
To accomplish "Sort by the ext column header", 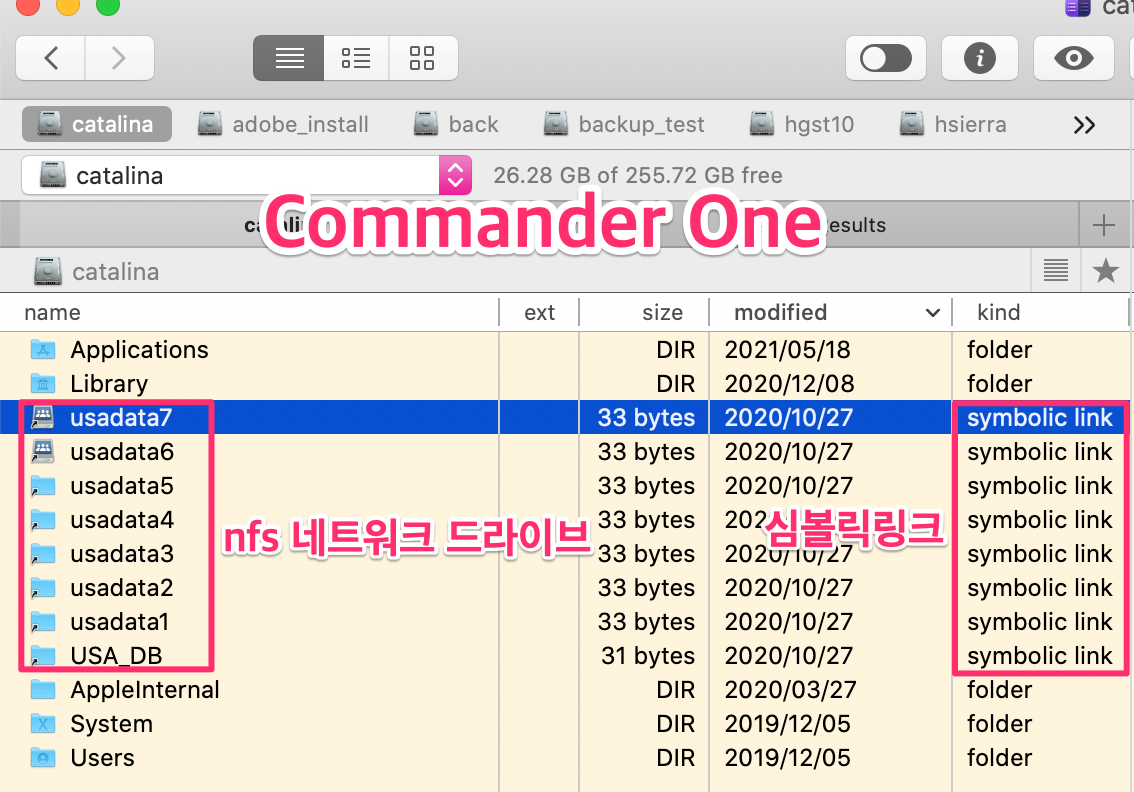I will click(540, 312).
